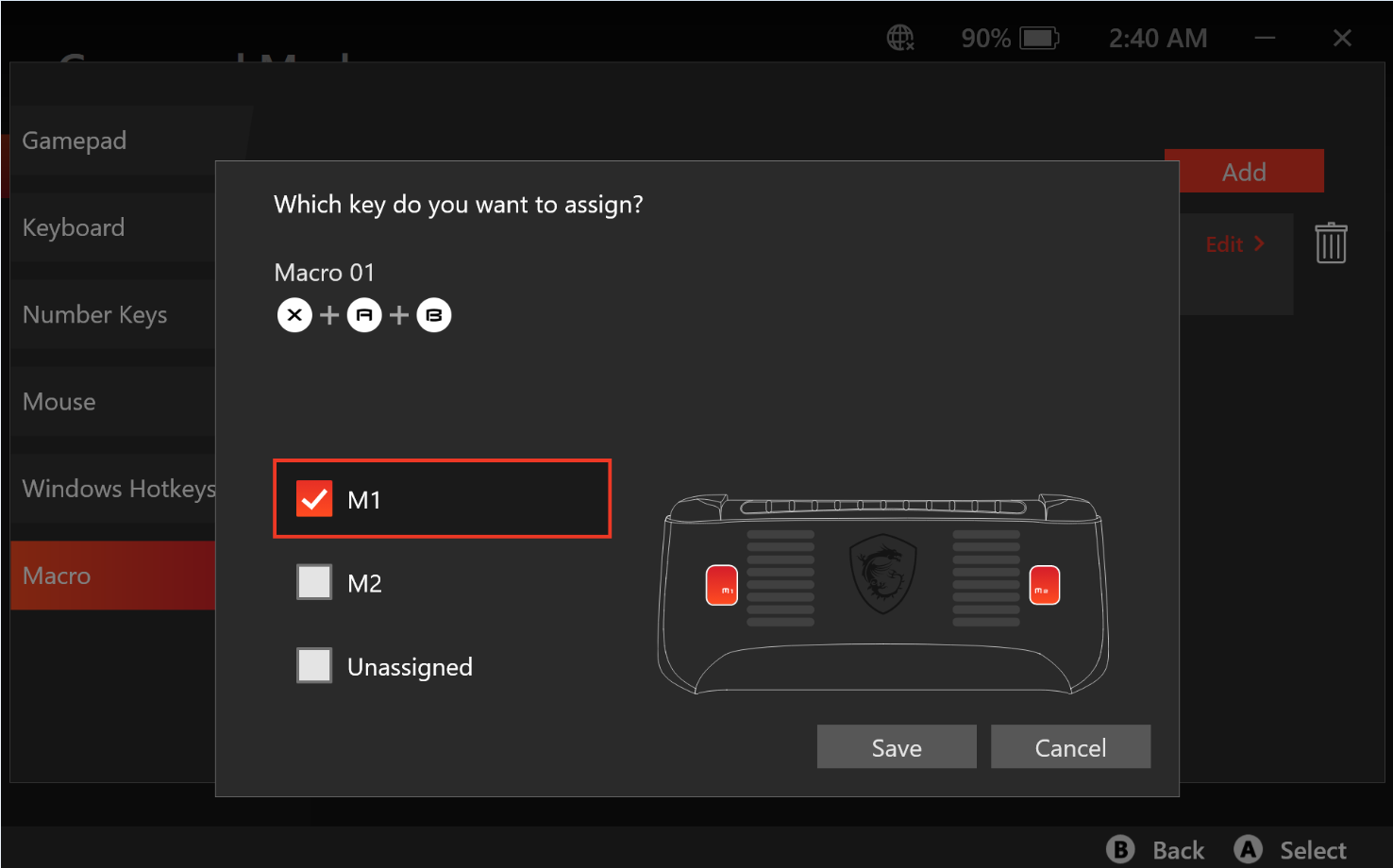
Task: Check the M2 checkbox
Action: coord(314,582)
